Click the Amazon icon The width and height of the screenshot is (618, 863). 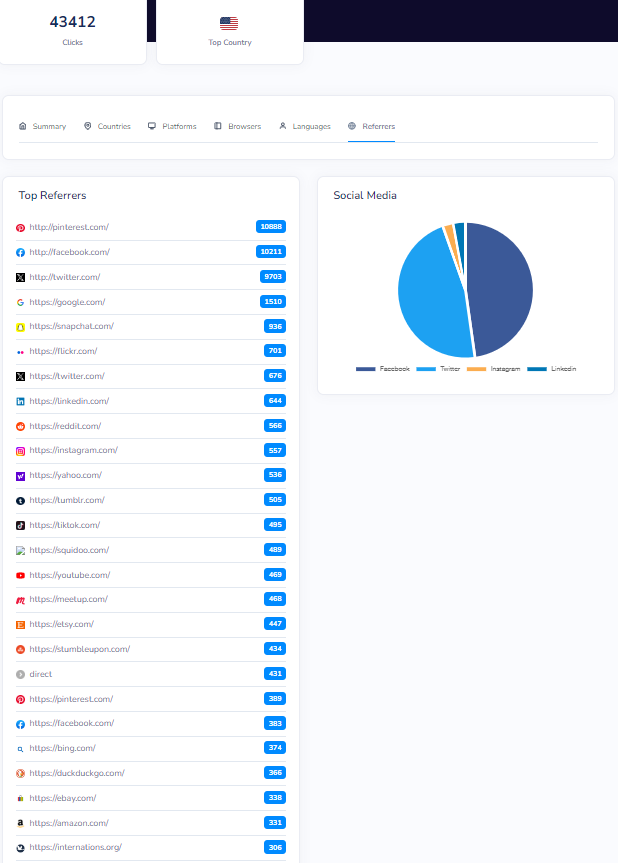(20, 823)
